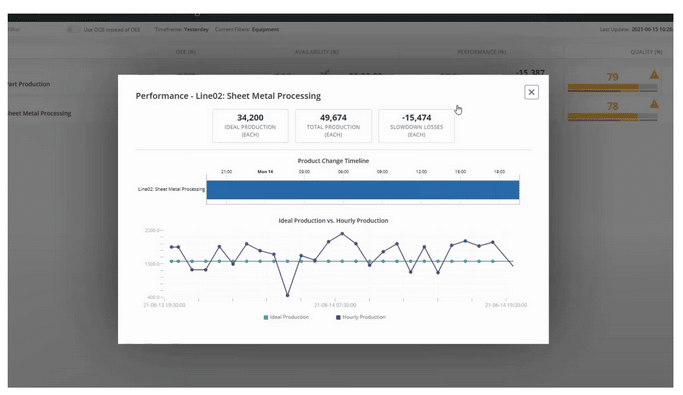Toggle Ideal Production legend entry
683x395 pixels.
[x=286, y=317]
